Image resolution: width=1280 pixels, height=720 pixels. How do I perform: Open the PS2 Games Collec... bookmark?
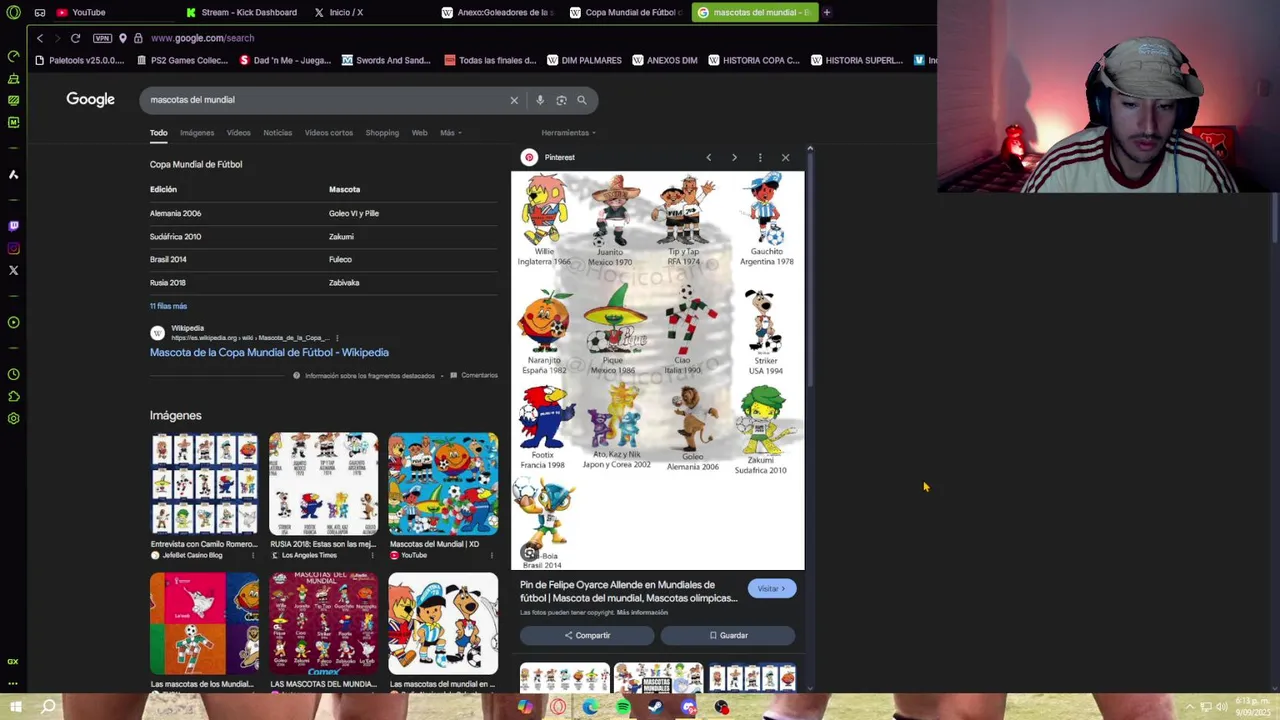coord(182,60)
